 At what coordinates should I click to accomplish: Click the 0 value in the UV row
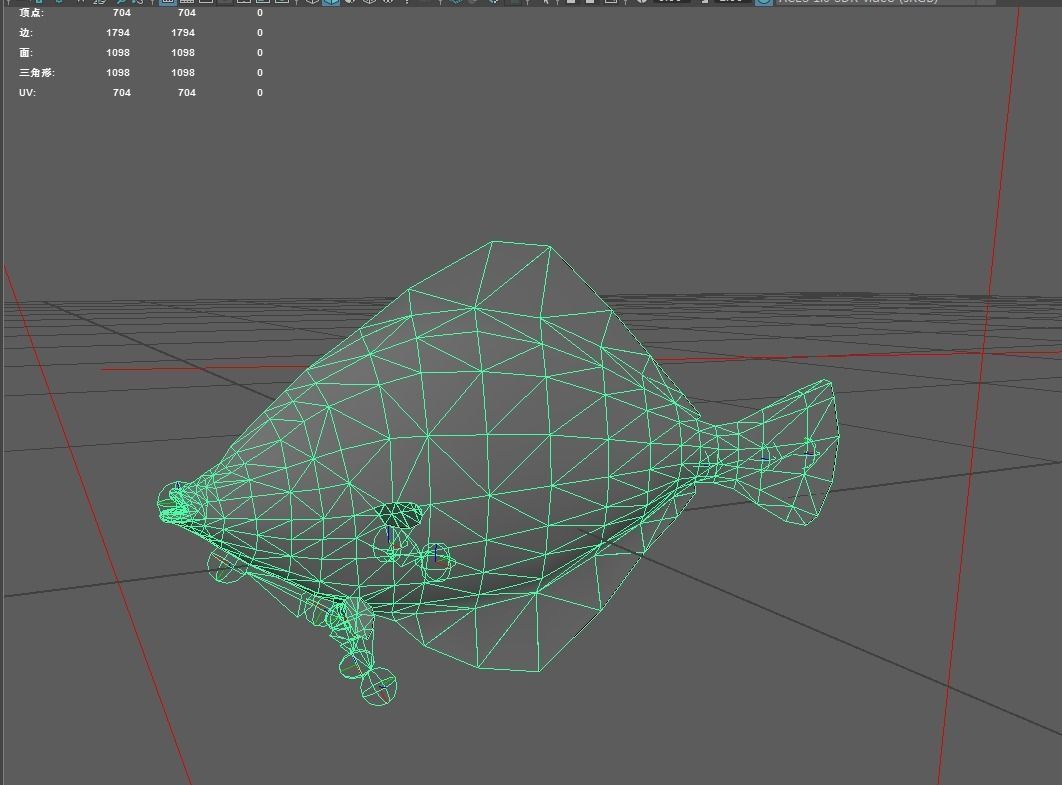coord(259,93)
